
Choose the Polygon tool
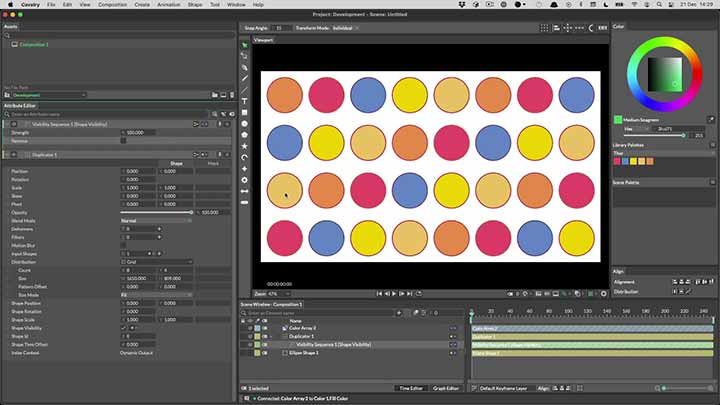244,135
